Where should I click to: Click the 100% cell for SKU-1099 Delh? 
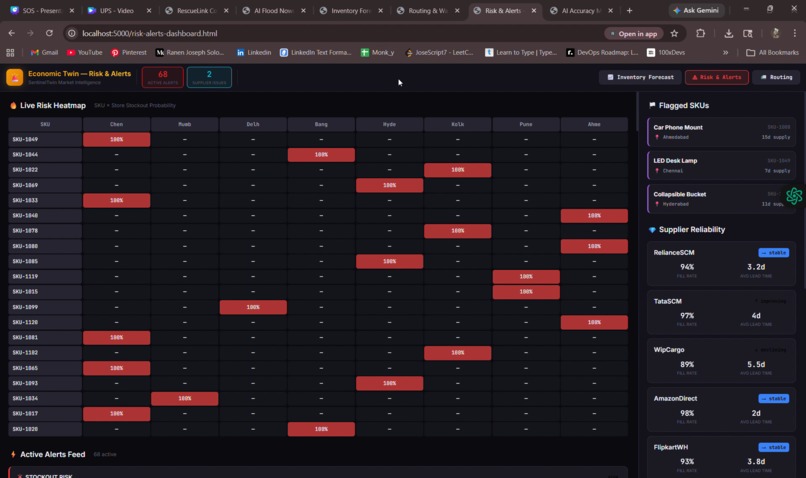[253, 307]
